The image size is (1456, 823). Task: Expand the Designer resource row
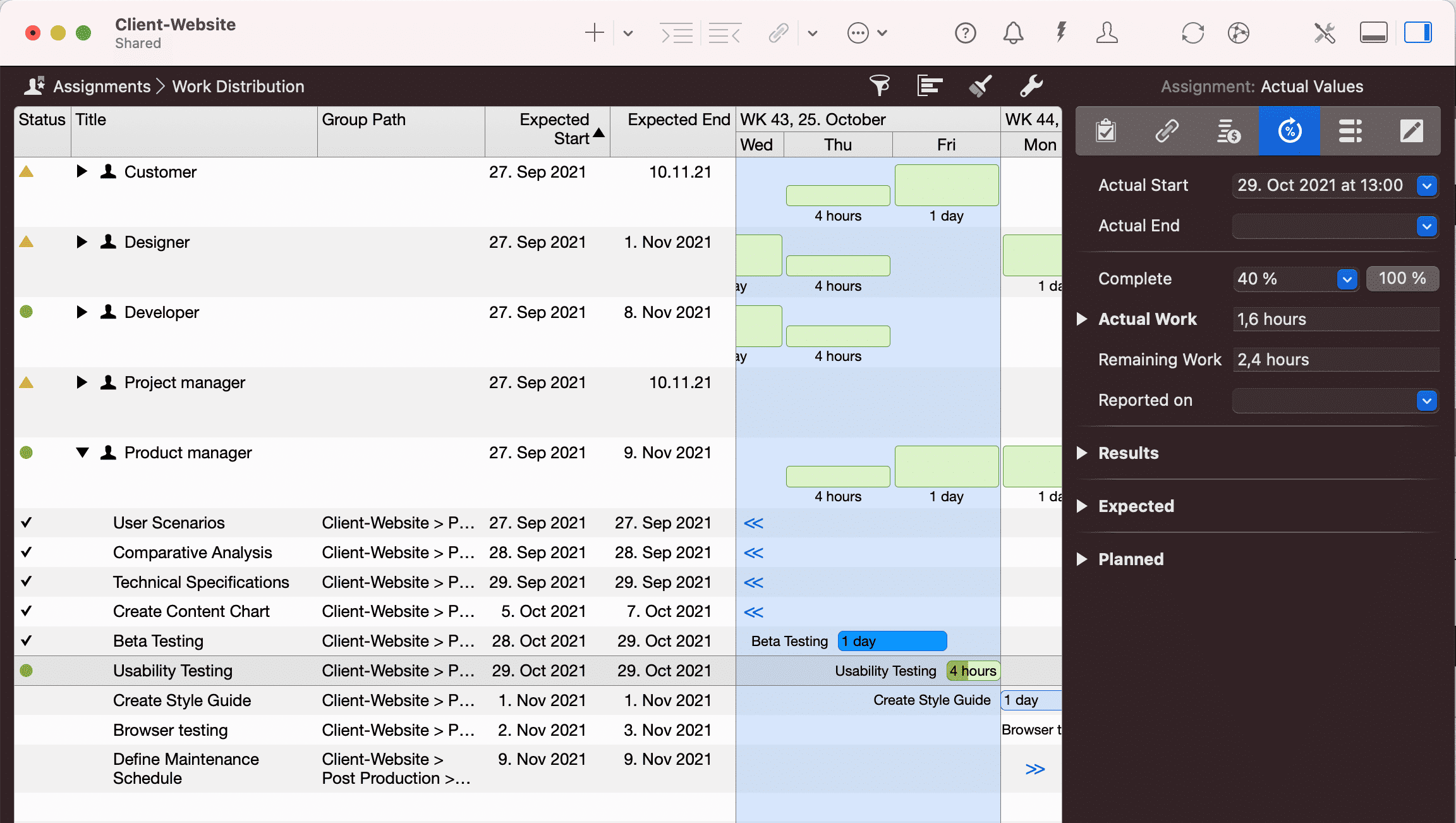(82, 241)
